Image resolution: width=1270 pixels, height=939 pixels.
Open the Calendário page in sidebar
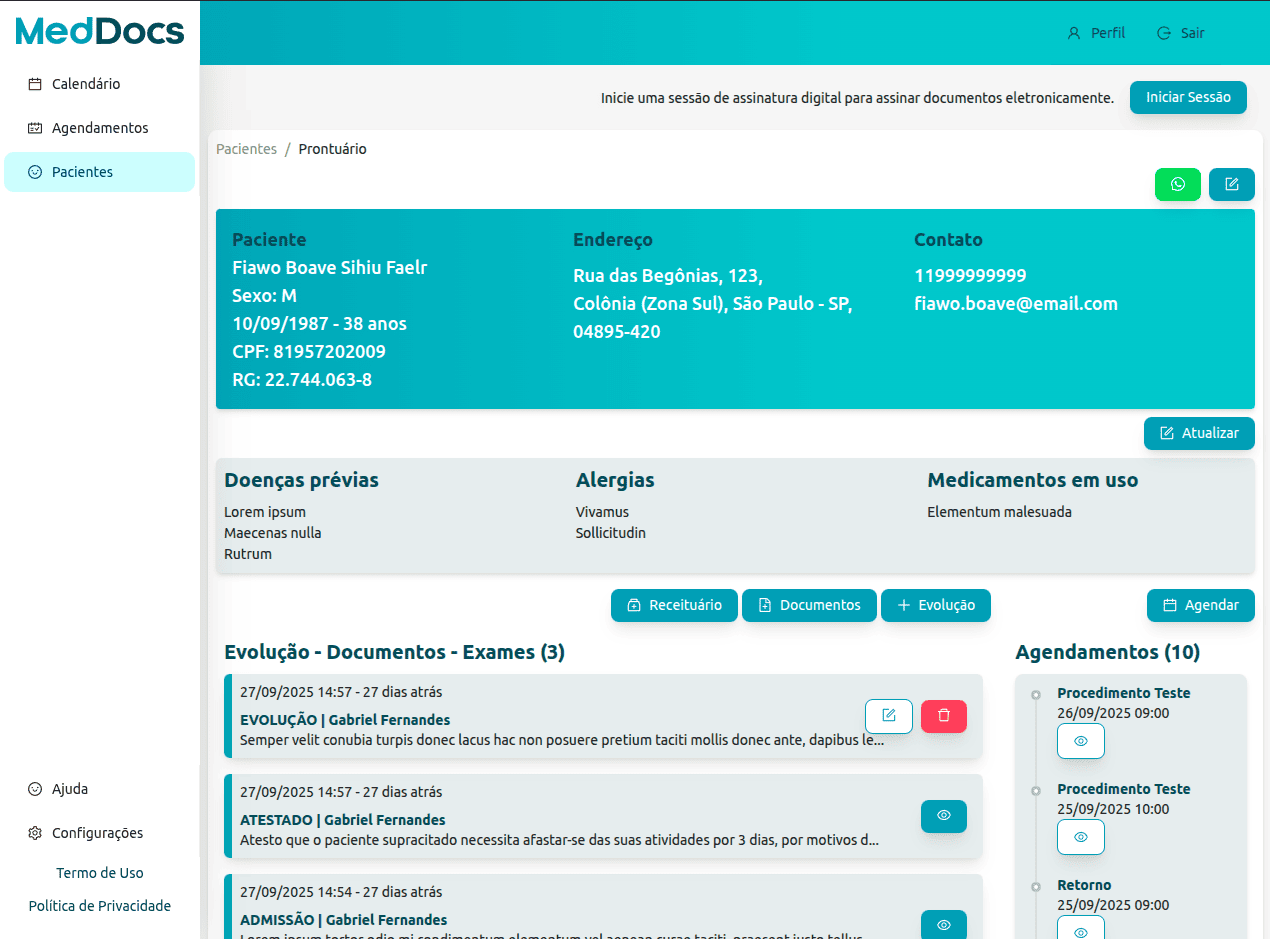tap(86, 84)
